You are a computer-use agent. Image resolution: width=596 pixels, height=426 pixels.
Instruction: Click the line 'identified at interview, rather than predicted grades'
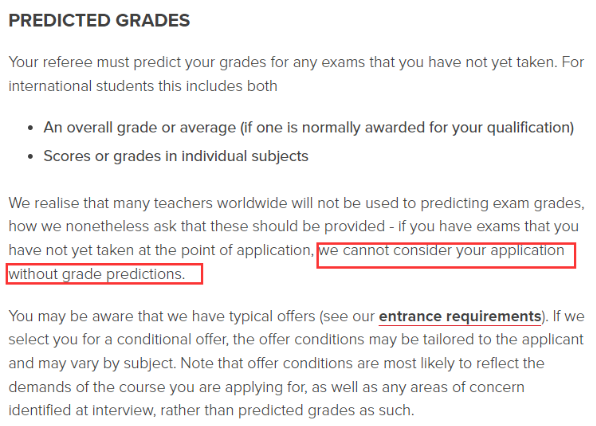point(211,410)
